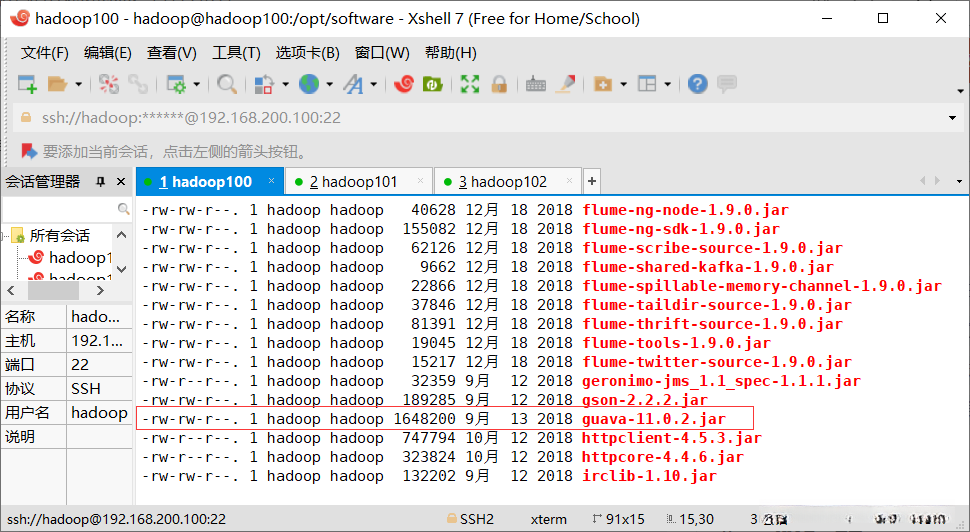Click guava-11.0.2.jar in the terminal
The height and width of the screenshot is (532, 970).
tap(654, 419)
